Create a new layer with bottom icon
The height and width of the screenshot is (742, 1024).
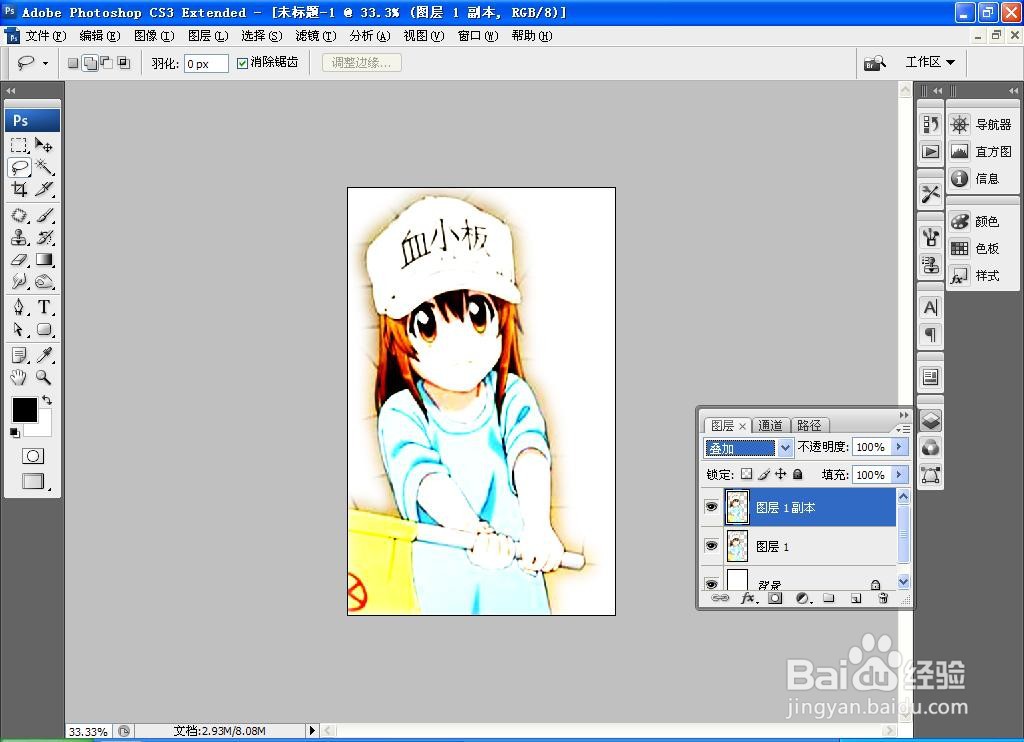point(856,598)
